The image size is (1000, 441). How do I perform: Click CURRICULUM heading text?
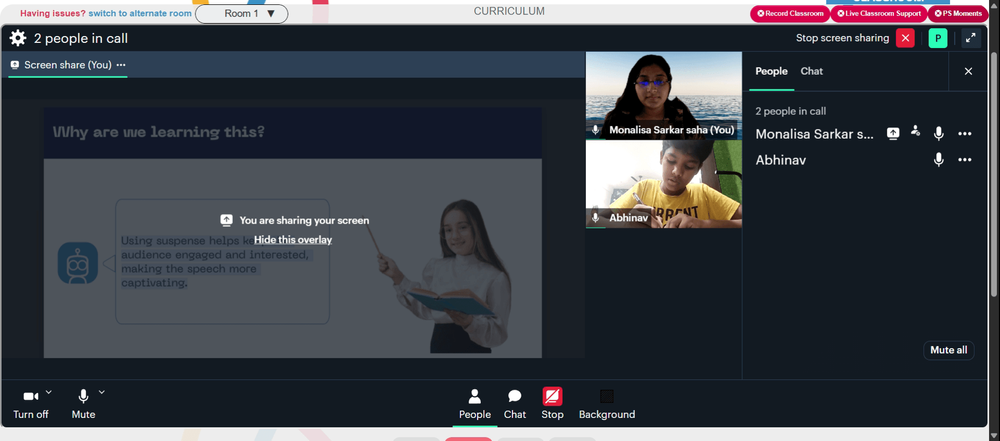509,11
